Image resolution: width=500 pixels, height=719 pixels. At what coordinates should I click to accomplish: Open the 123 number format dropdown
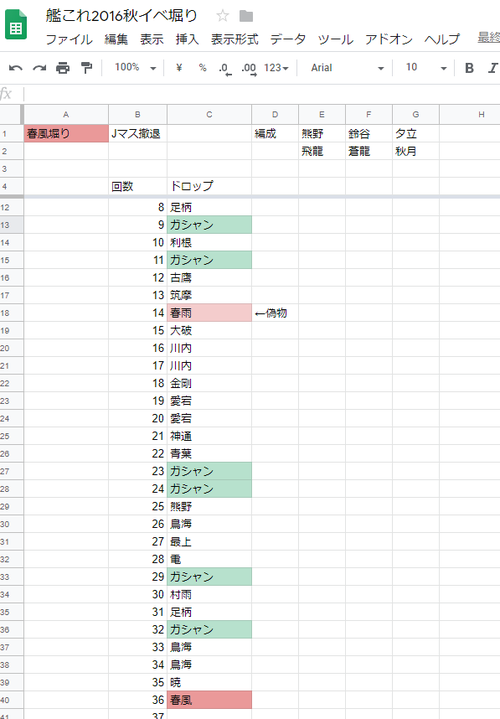tap(276, 68)
